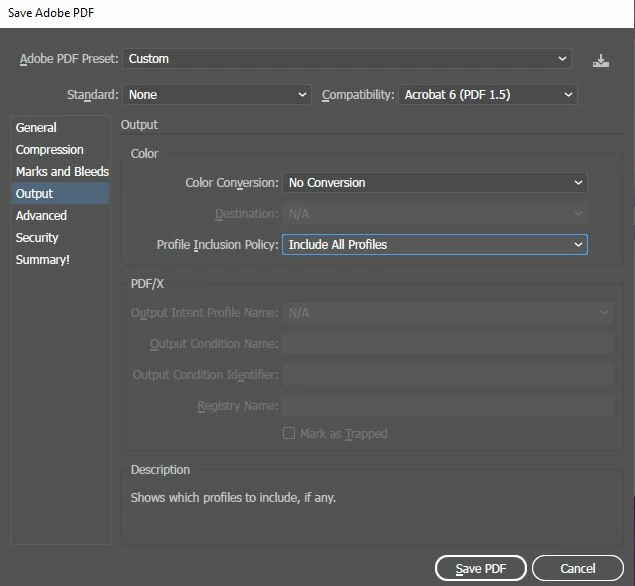Viewport: 635px width, 586px height.
Task: Open the Adobe PDF Preset dropdown
Action: pos(347,59)
